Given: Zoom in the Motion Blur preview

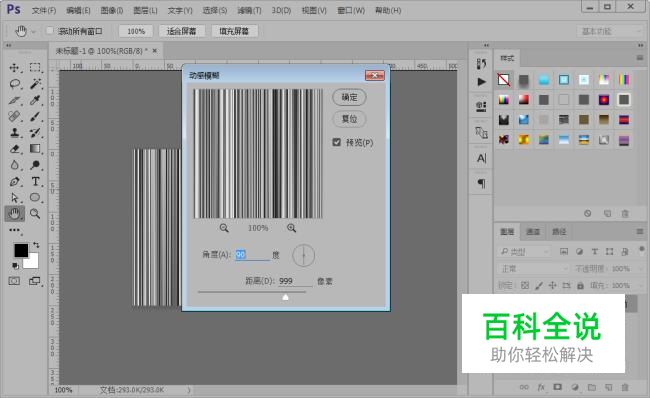Looking at the screenshot, I should pyautogui.click(x=291, y=228).
